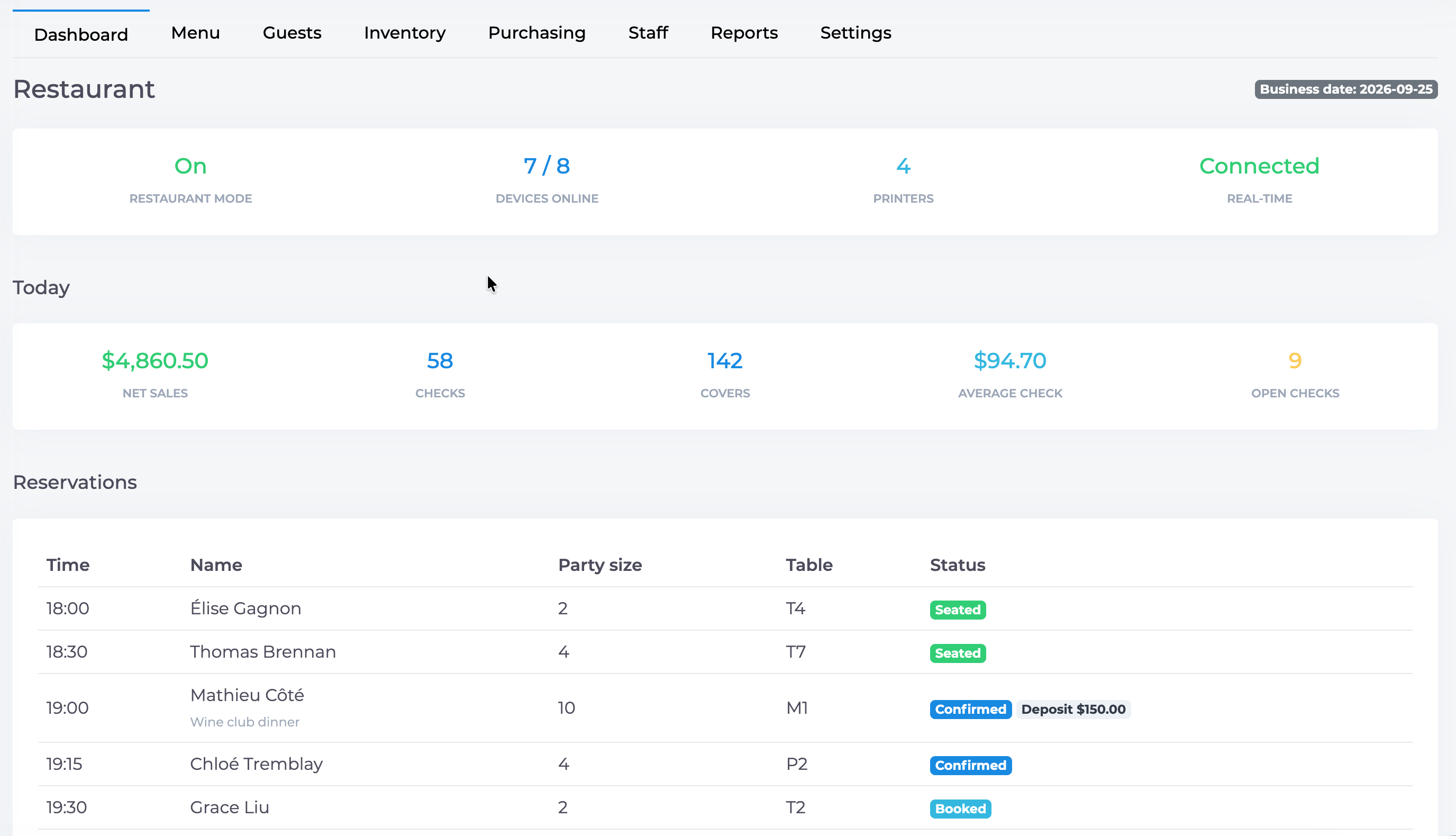View the Reports tab
The image size is (1456, 836).
tap(744, 33)
